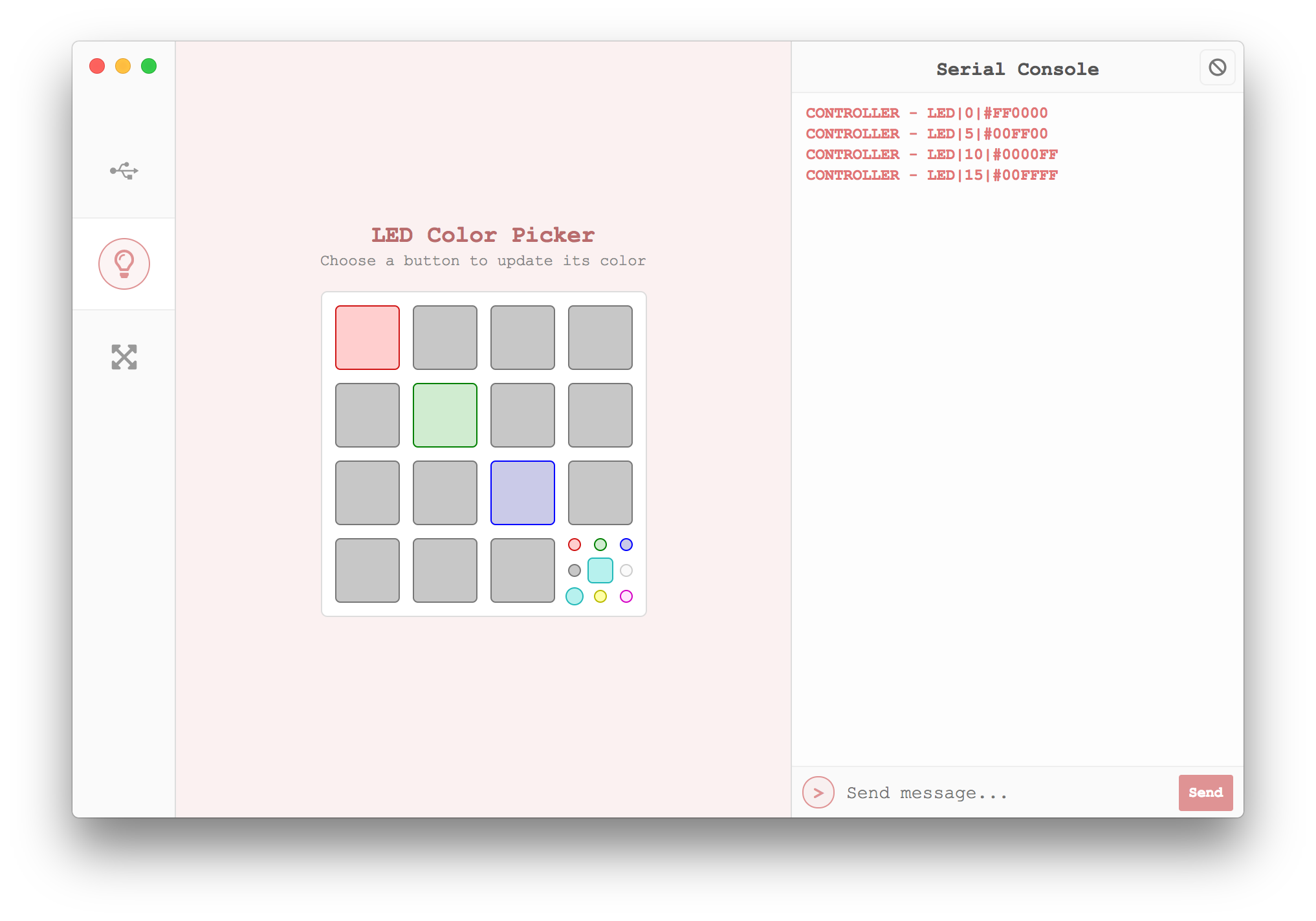Select the purple color circle in picker

coord(627,545)
